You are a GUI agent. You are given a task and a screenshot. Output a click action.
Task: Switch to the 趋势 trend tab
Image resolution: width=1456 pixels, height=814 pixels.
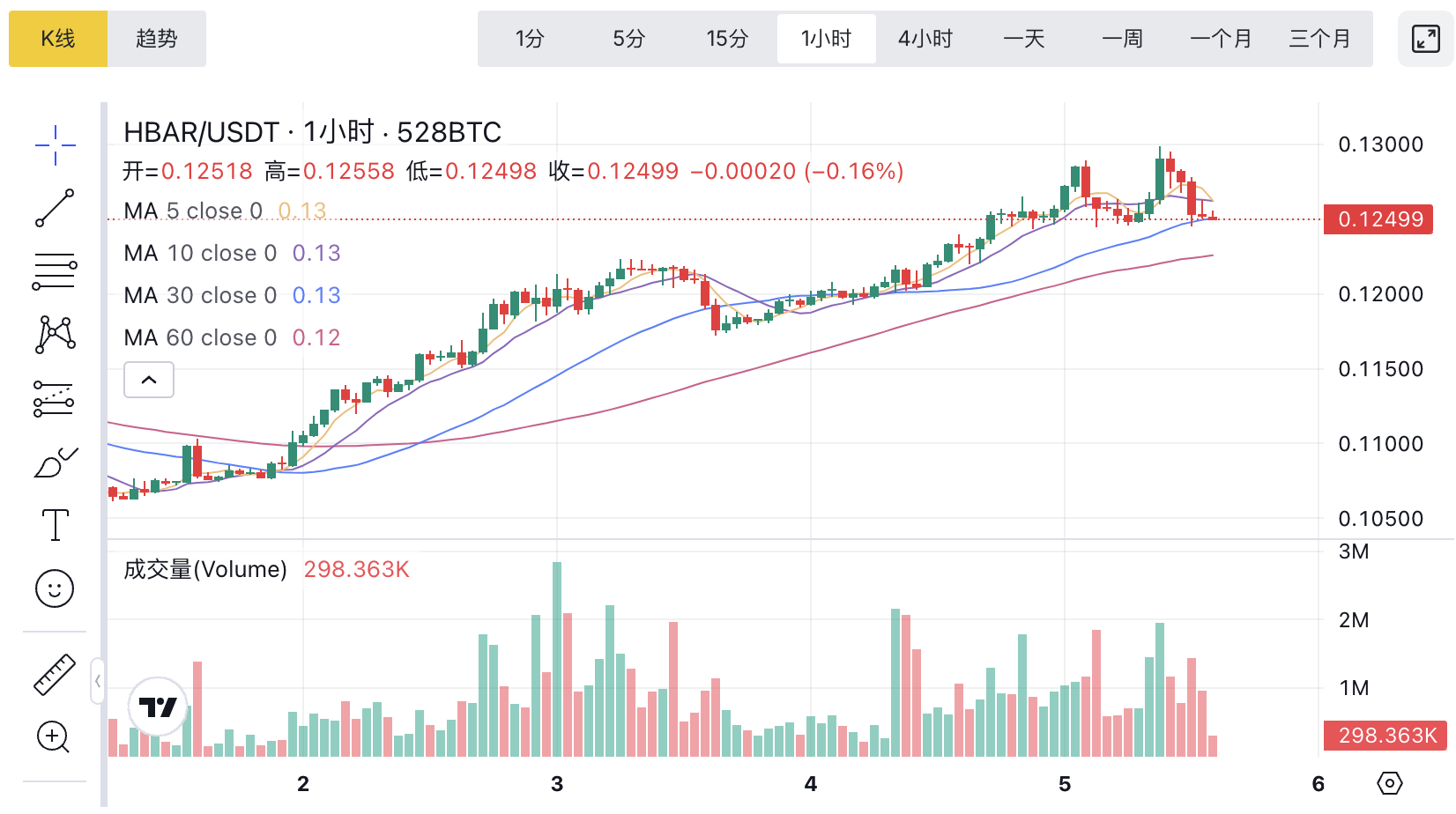[x=157, y=39]
